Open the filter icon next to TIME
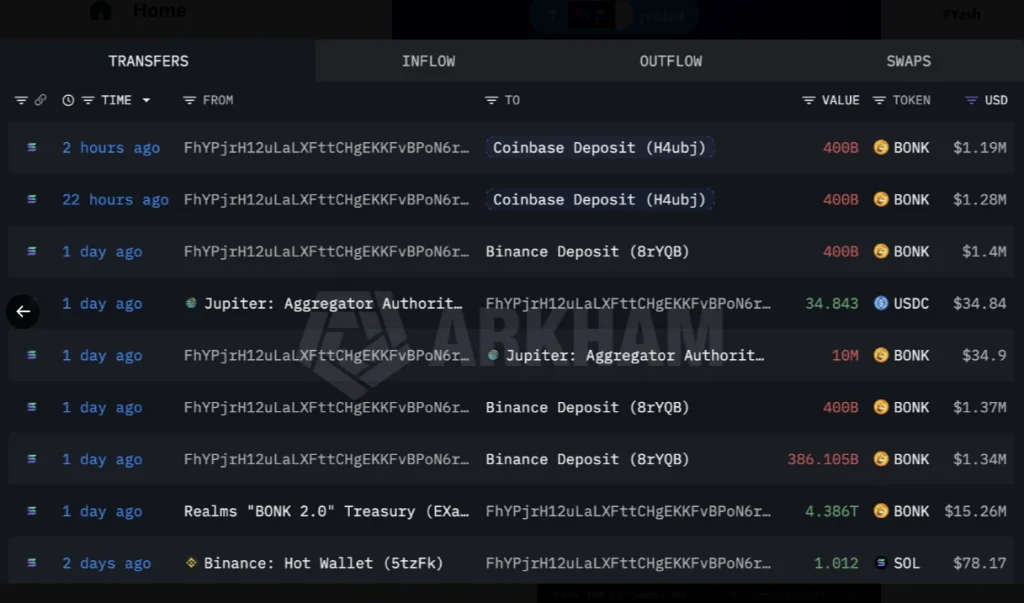Screen dimensions: 1024x603 (88, 100)
